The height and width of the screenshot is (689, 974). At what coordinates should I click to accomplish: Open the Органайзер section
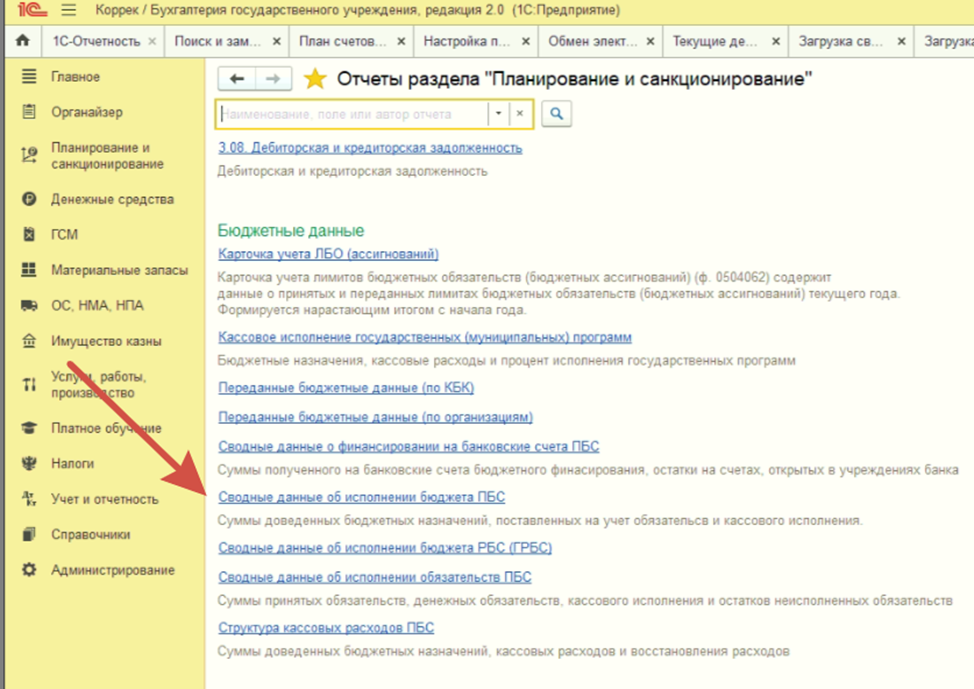point(87,112)
